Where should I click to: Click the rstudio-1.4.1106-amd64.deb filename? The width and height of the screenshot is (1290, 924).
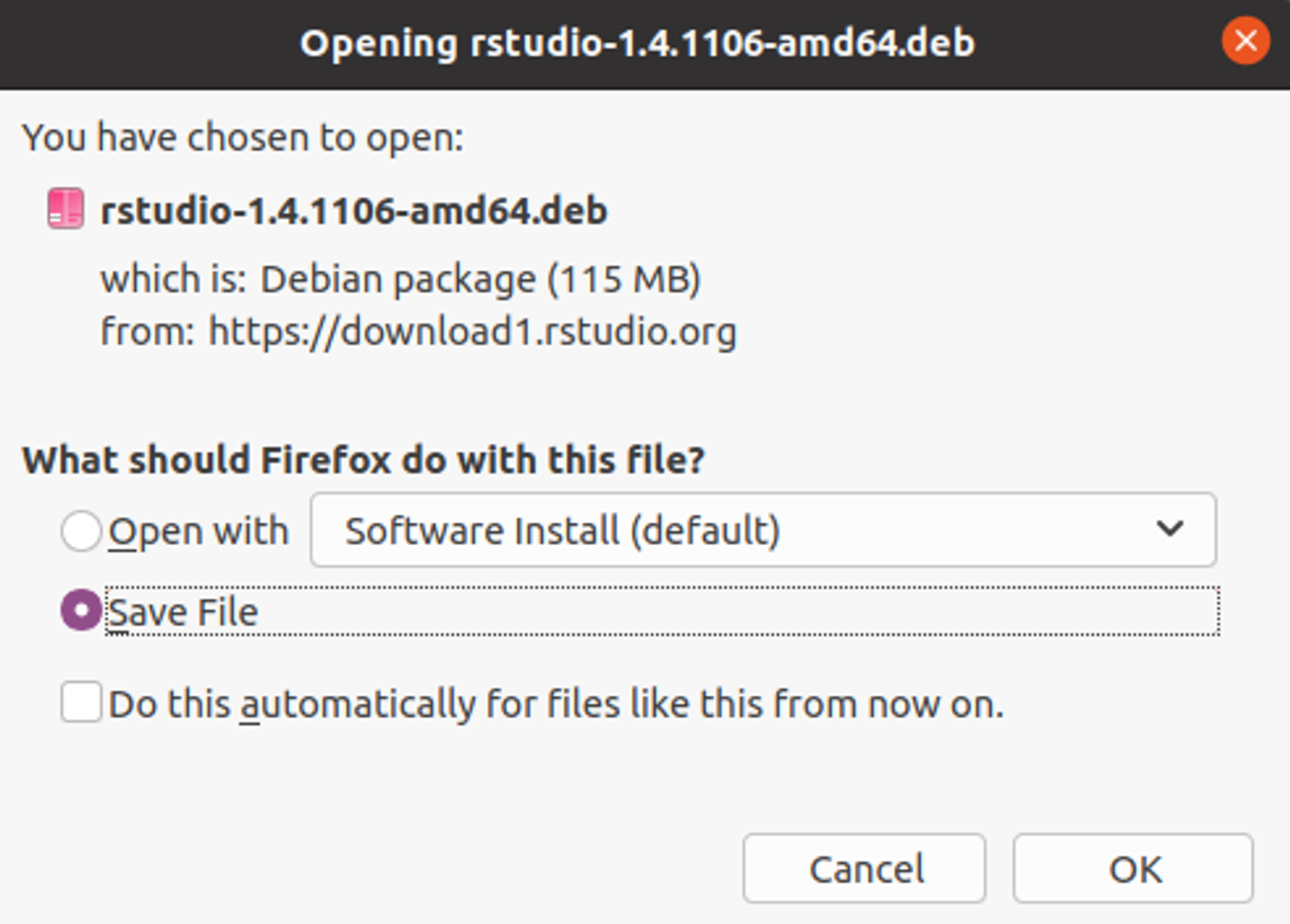(x=354, y=210)
